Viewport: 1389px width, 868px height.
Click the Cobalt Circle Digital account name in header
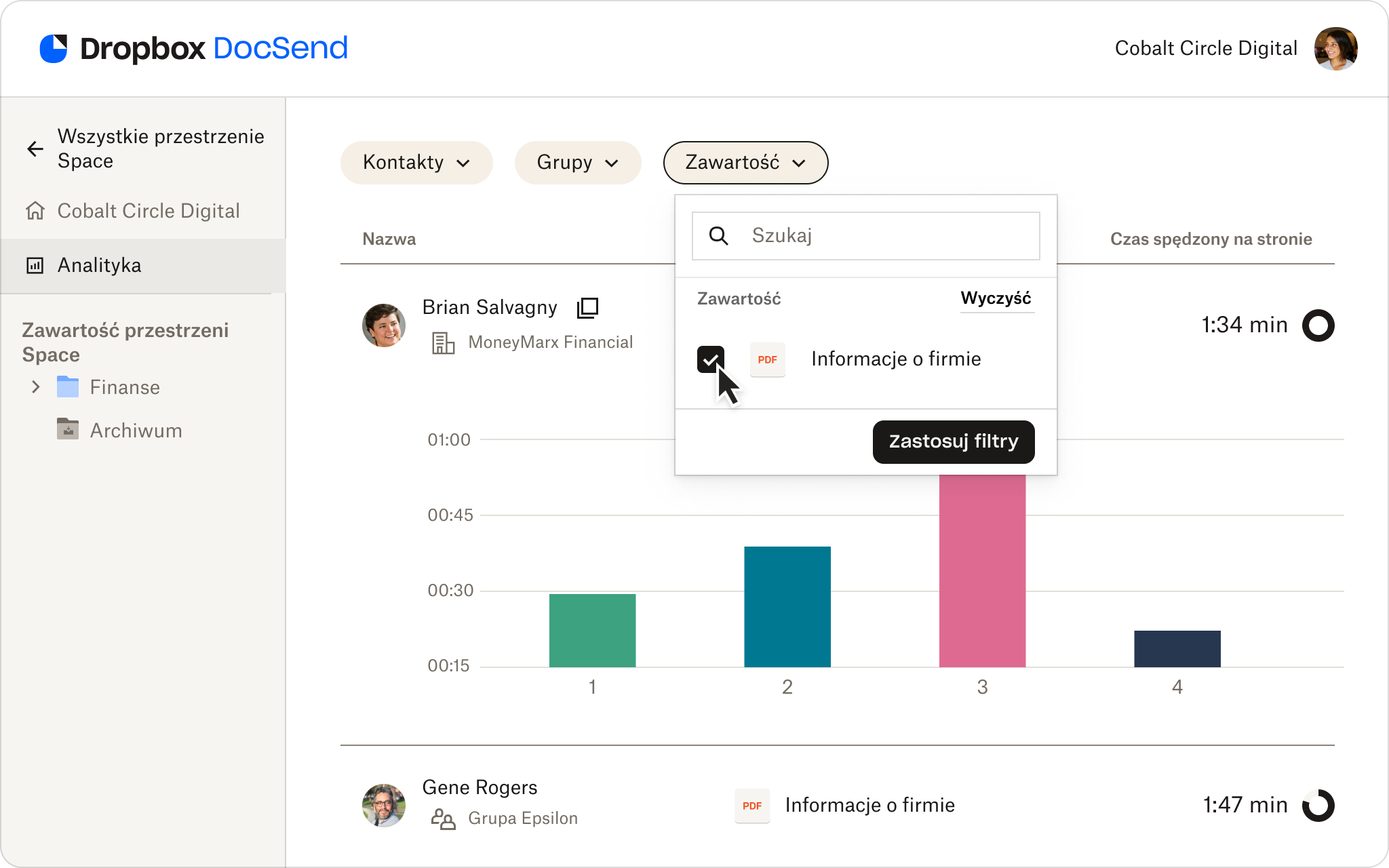(1206, 48)
